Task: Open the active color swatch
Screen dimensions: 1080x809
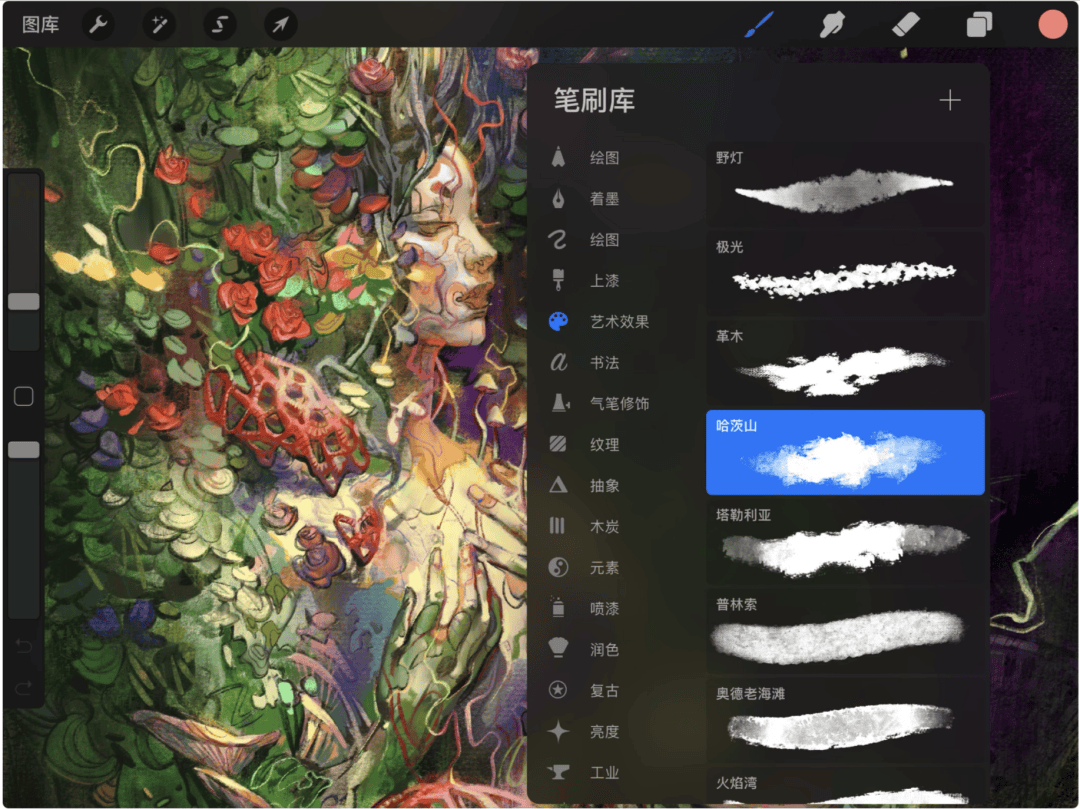Action: point(1052,24)
